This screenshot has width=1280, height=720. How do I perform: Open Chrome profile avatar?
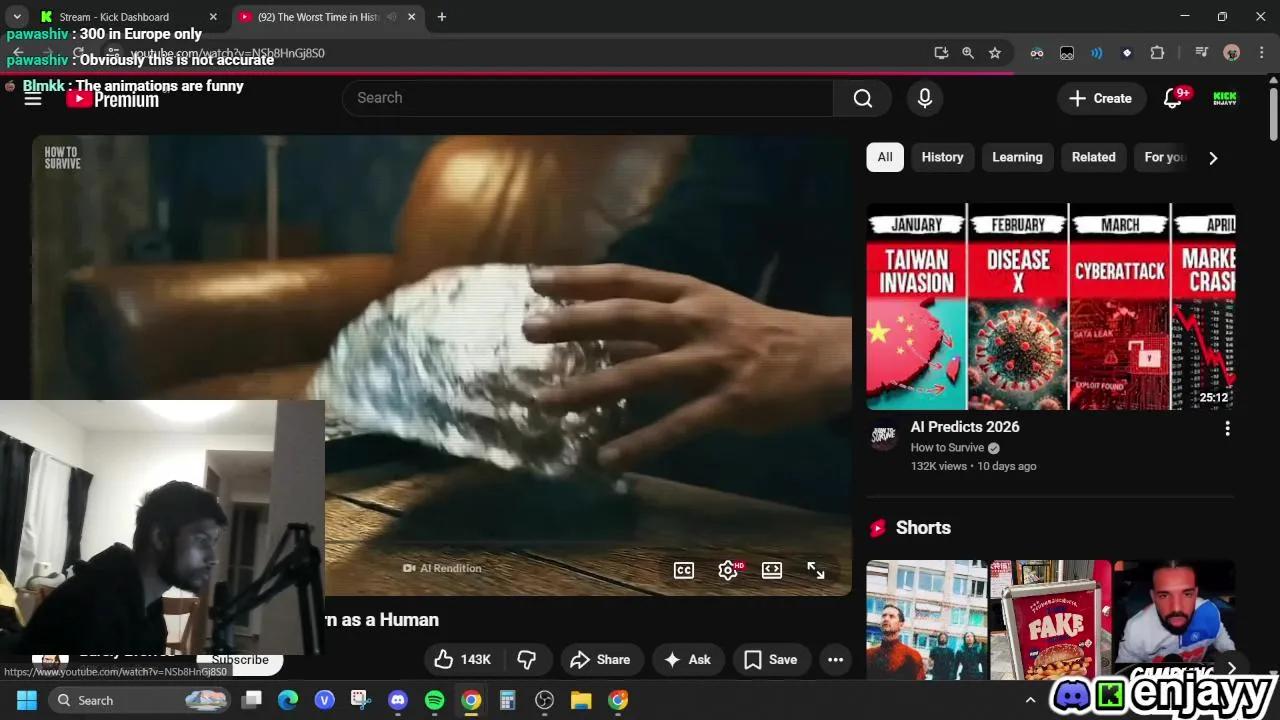tap(1232, 53)
